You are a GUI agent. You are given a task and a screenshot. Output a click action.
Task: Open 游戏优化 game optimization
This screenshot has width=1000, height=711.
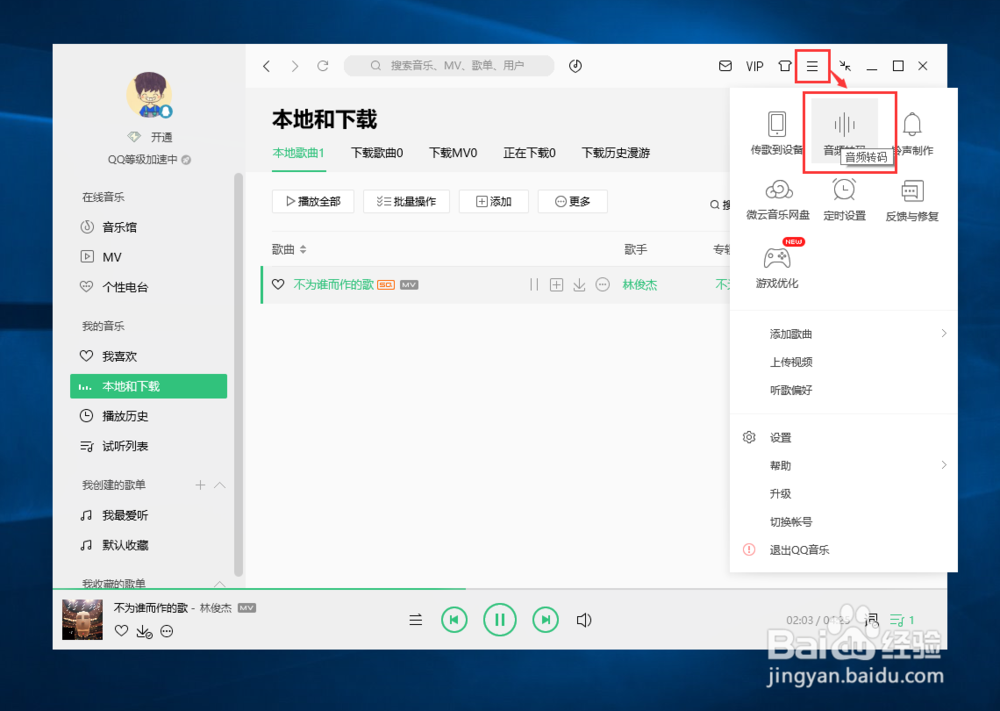tap(777, 267)
